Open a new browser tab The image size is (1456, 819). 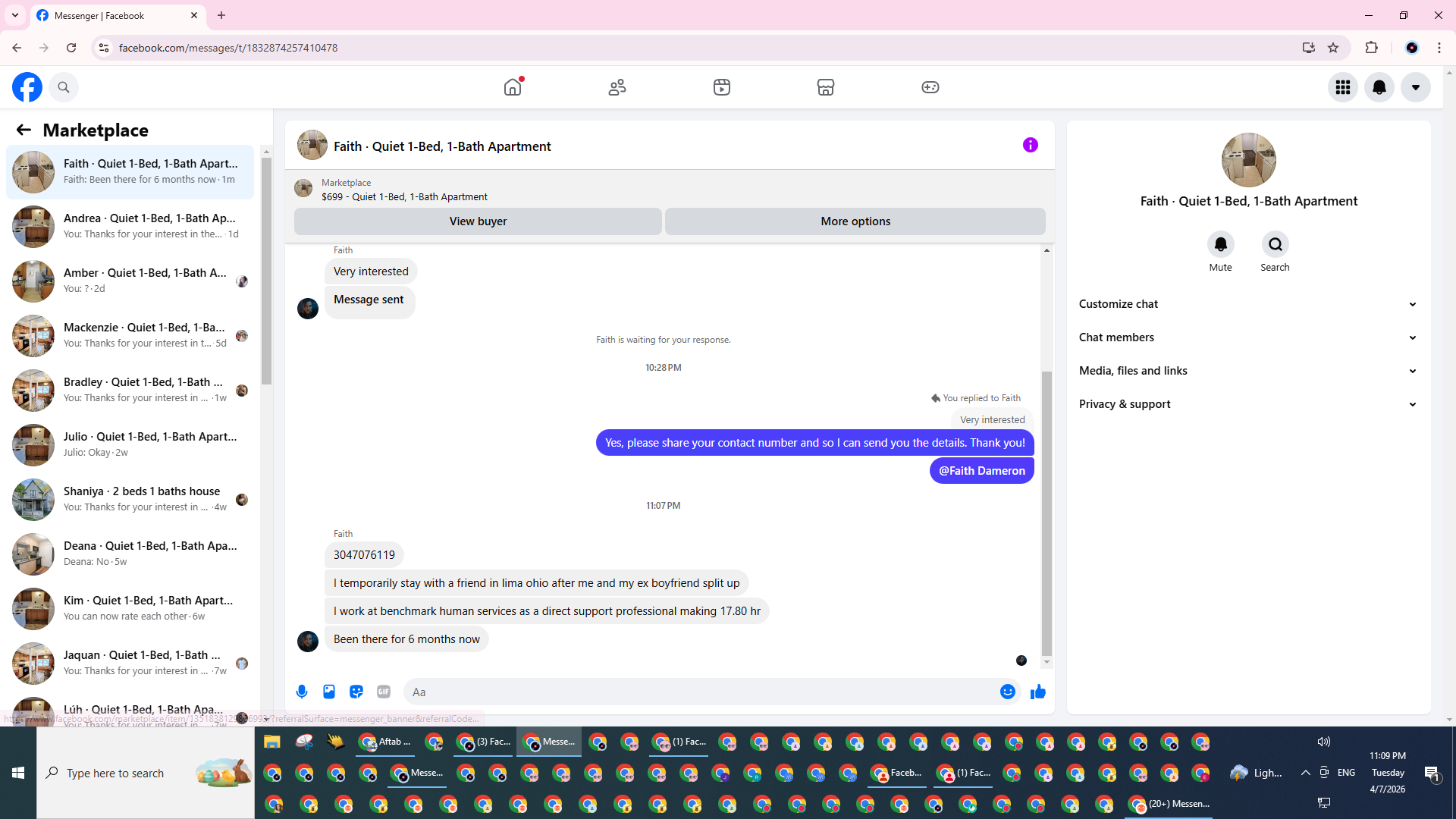click(x=221, y=15)
